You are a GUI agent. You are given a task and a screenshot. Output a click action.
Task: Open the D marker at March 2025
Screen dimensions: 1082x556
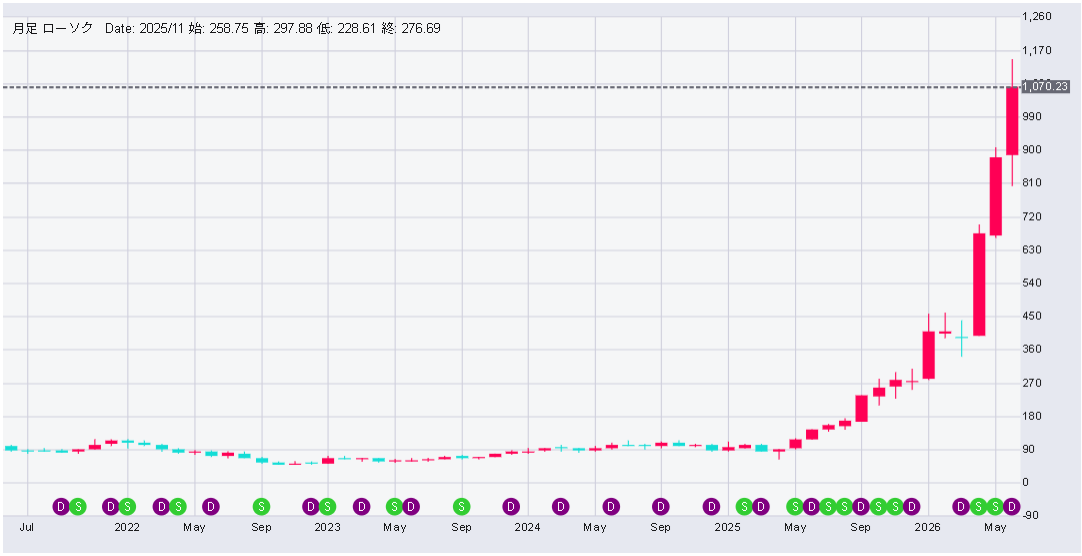761,507
